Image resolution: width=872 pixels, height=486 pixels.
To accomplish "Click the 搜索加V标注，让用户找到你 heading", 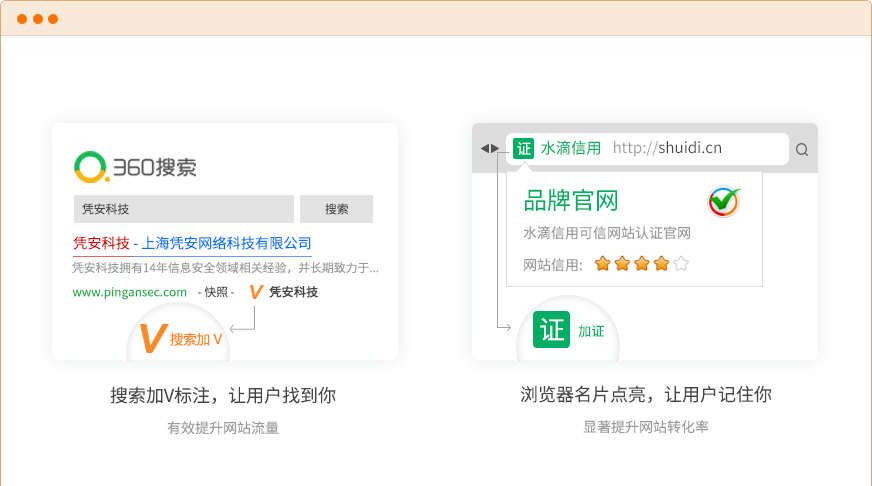I will point(223,395).
